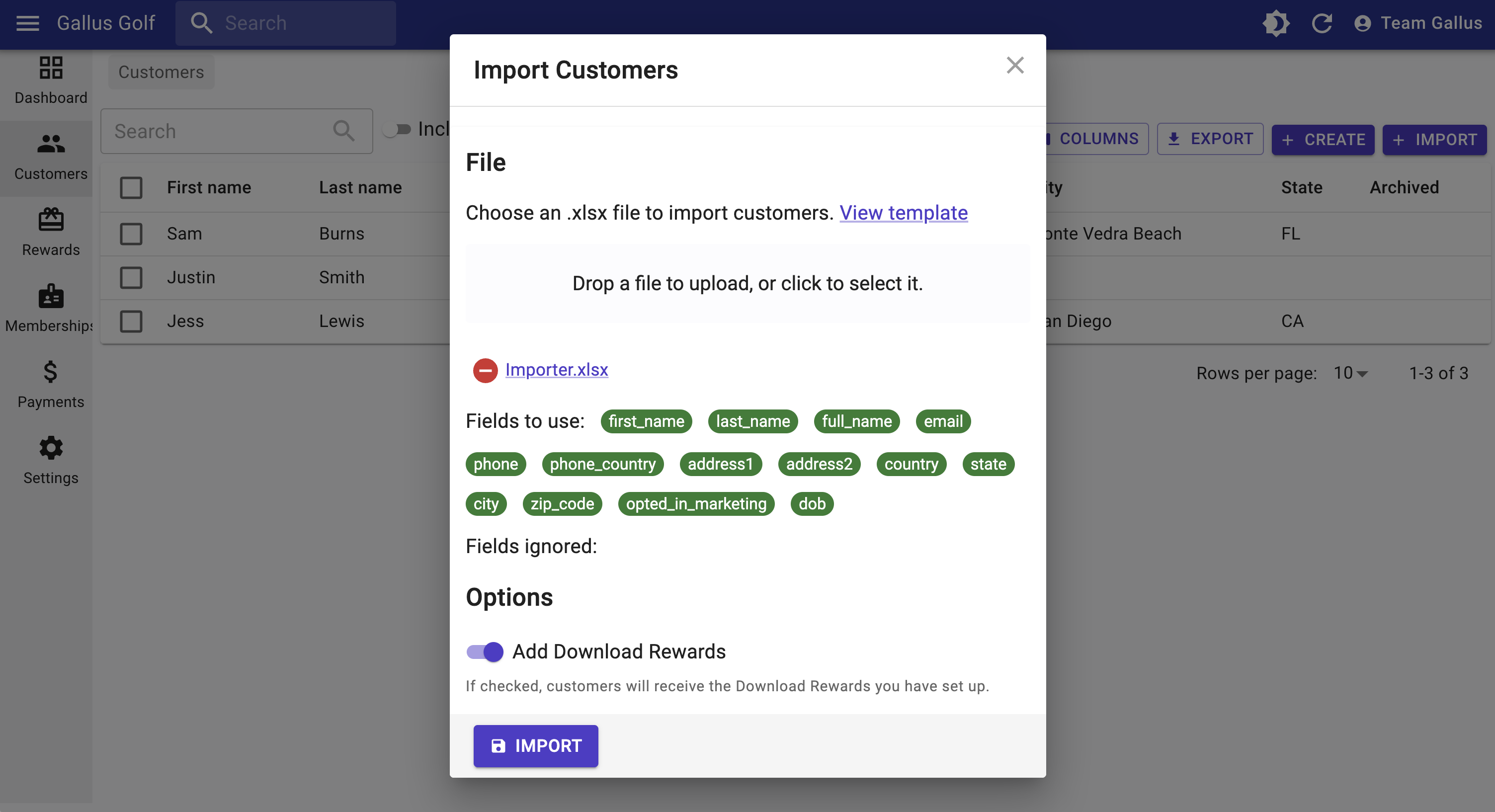Viewport: 1495px width, 812px height.
Task: Click the IMPORT button in the dialog
Action: tap(536, 746)
